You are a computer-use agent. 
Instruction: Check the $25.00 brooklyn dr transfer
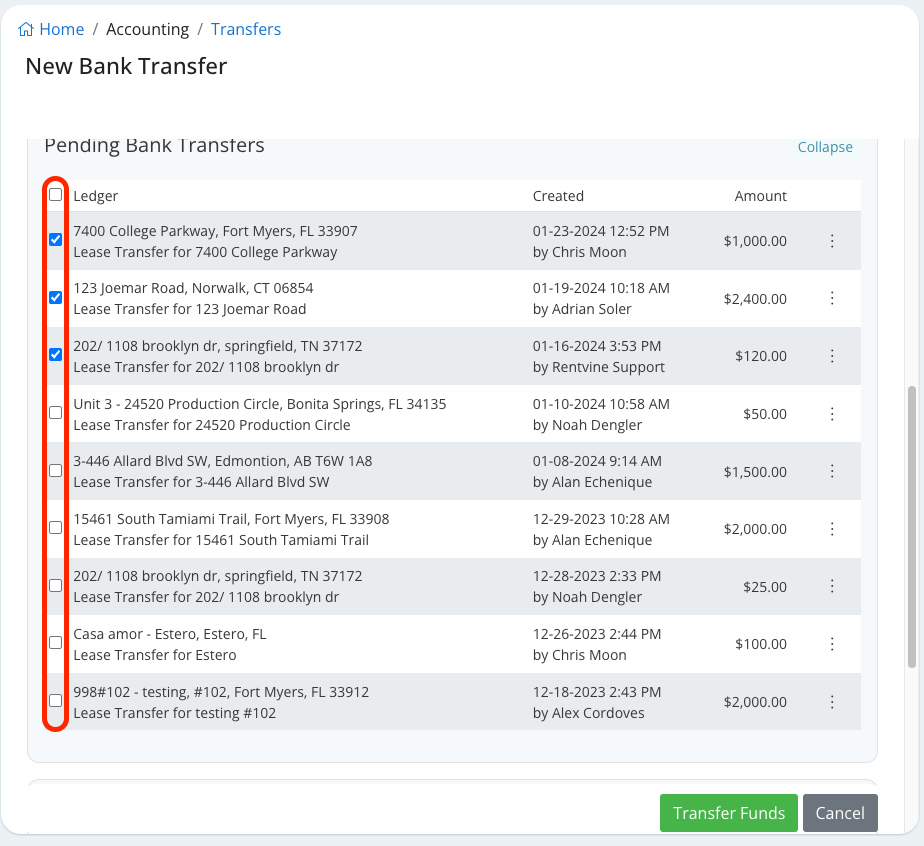56,585
